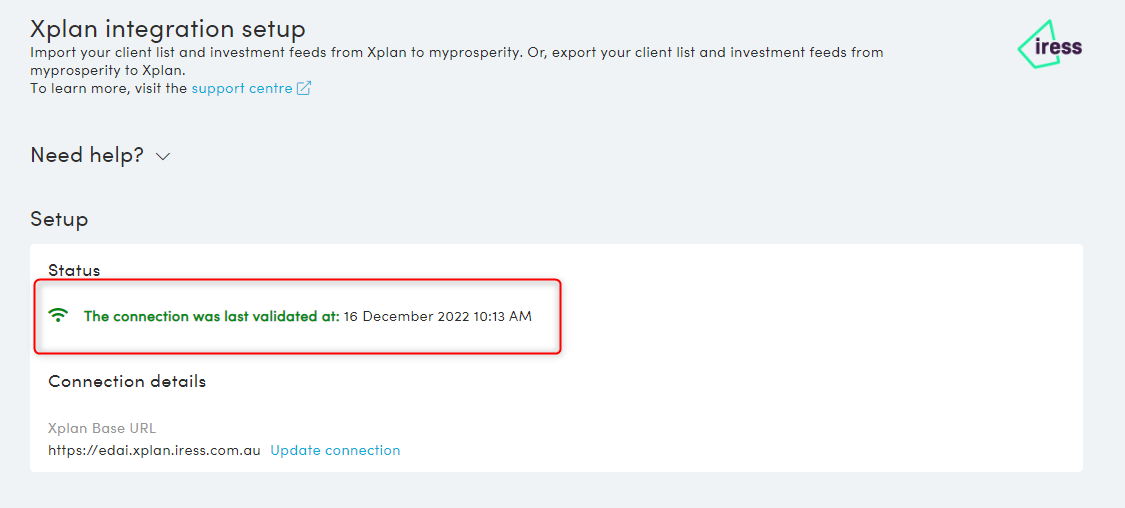Click the Import your client list description line
This screenshot has height=508, width=1125.
pos(456,52)
